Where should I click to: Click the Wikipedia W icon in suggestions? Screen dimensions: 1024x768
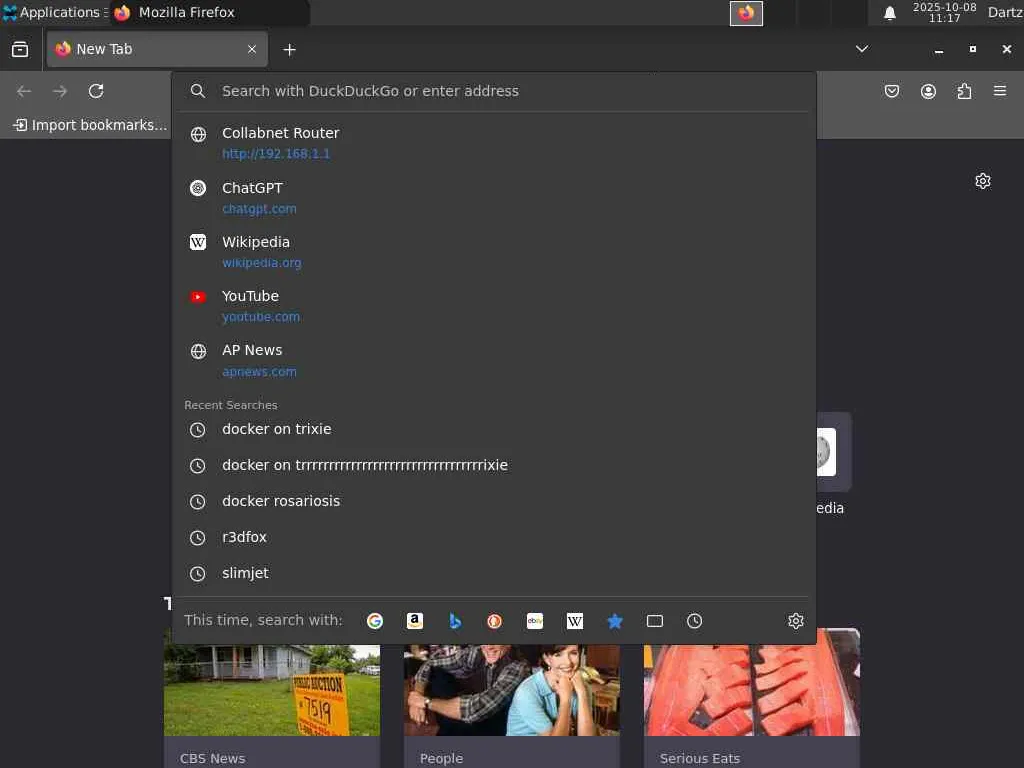tap(198, 242)
